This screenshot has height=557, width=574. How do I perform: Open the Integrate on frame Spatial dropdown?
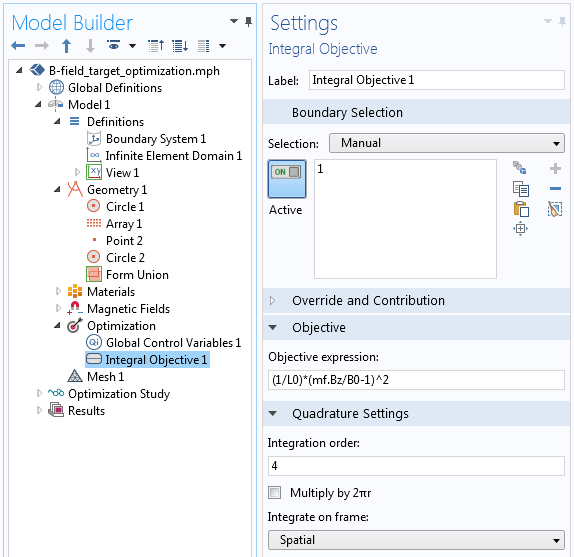416,540
